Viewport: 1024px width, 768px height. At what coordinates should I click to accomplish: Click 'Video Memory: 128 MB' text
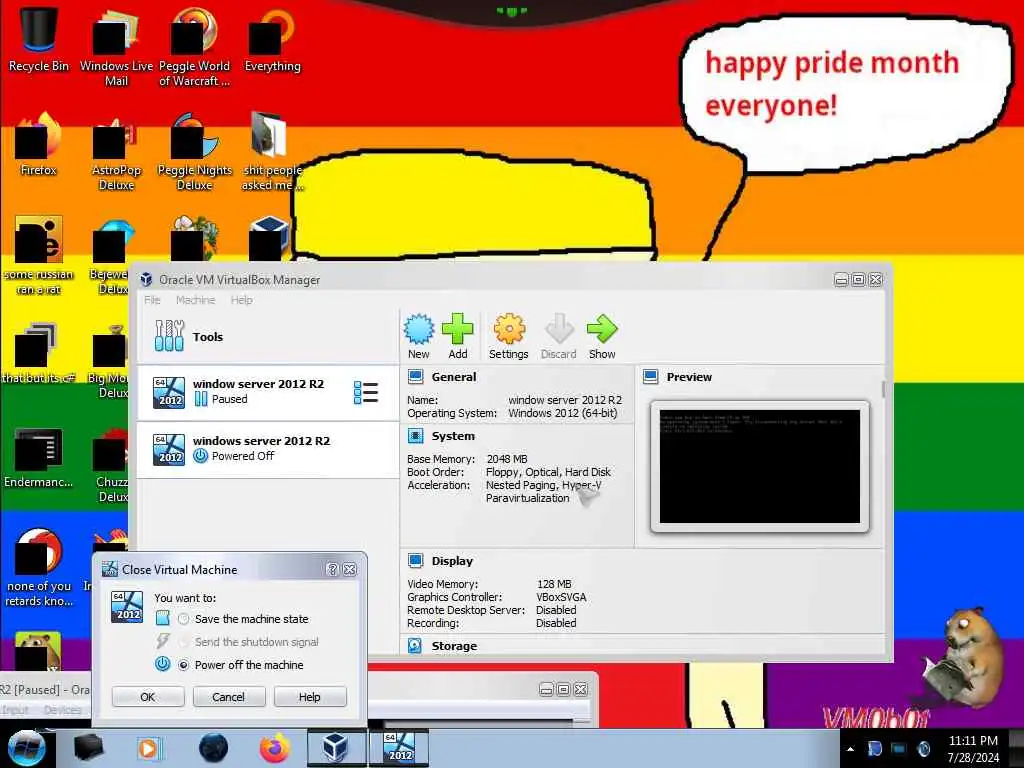coord(489,584)
